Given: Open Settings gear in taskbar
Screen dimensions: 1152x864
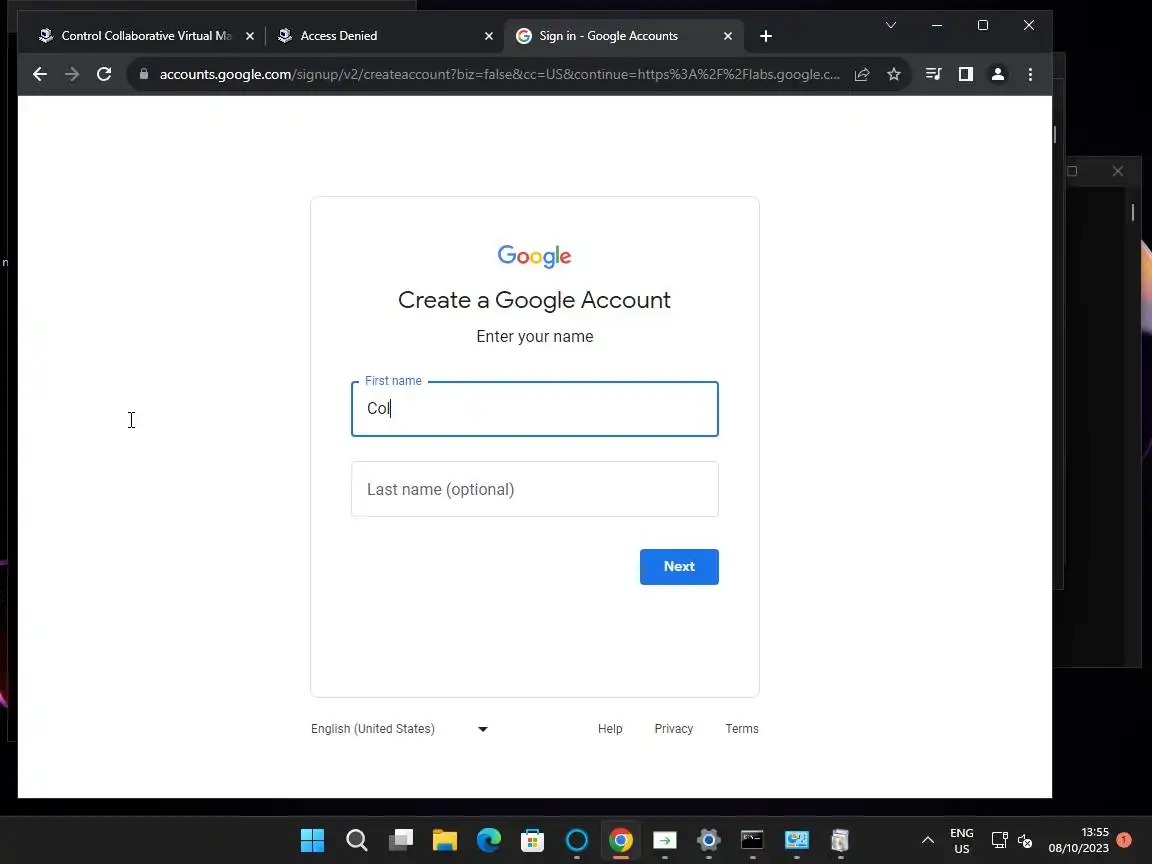Looking at the screenshot, I should 709,840.
